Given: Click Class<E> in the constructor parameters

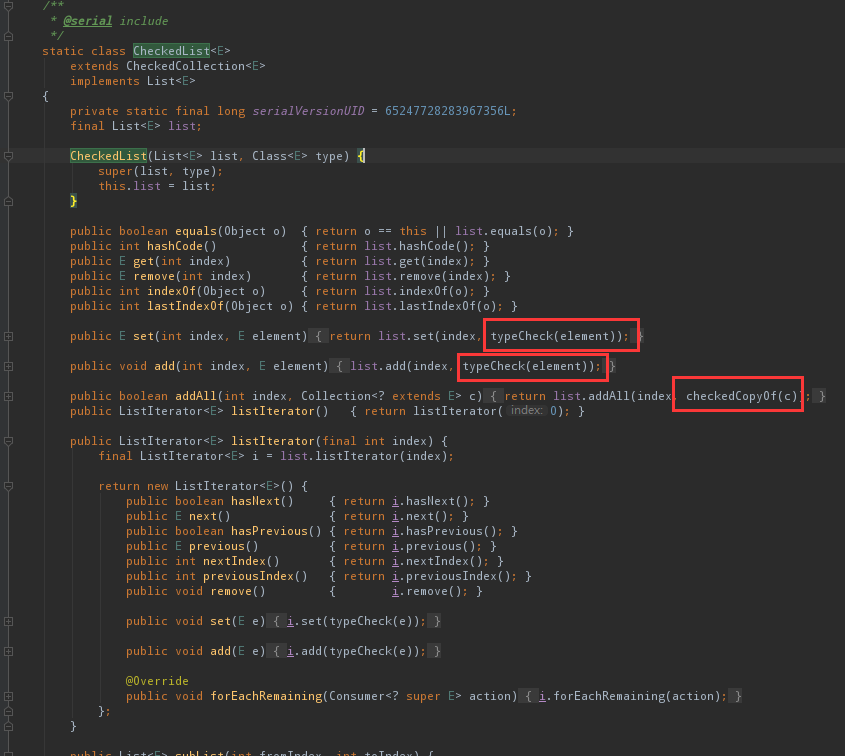Looking at the screenshot, I should (x=280, y=156).
